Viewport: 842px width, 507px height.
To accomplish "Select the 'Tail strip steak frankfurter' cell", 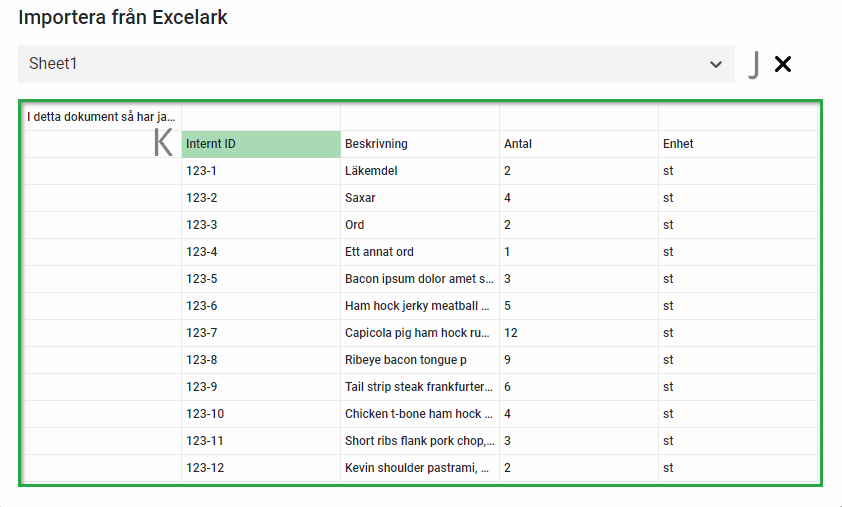I will [419, 387].
